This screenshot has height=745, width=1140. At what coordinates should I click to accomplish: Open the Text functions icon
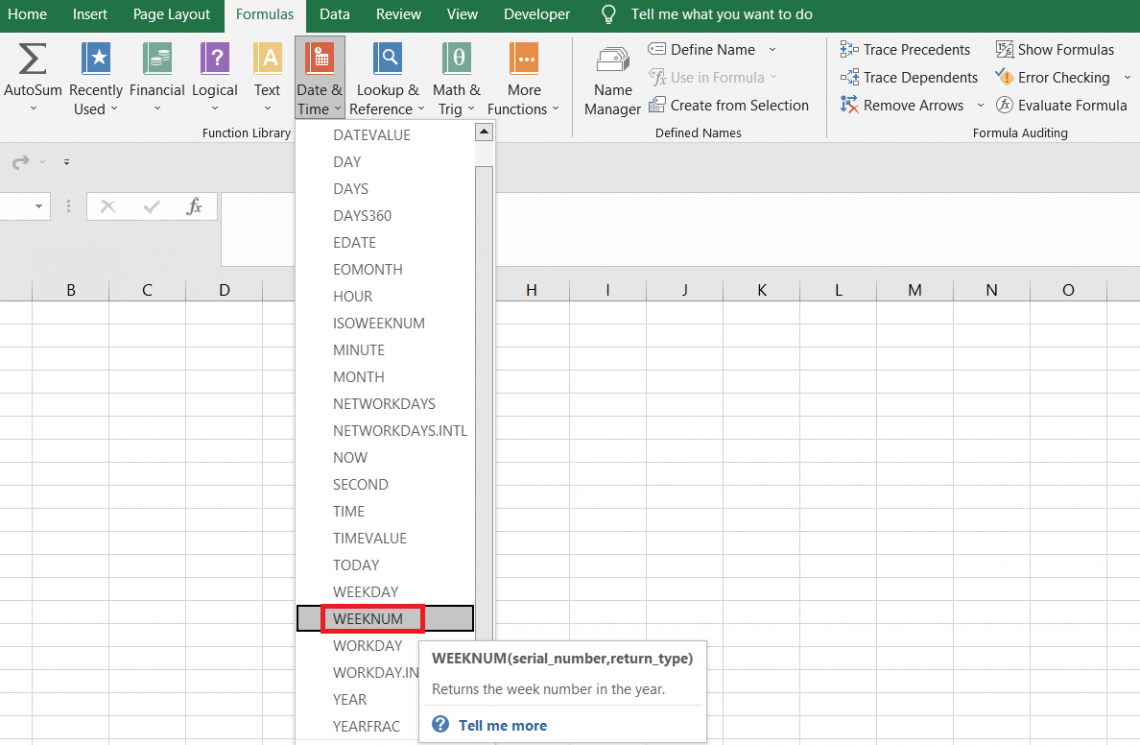click(x=267, y=60)
